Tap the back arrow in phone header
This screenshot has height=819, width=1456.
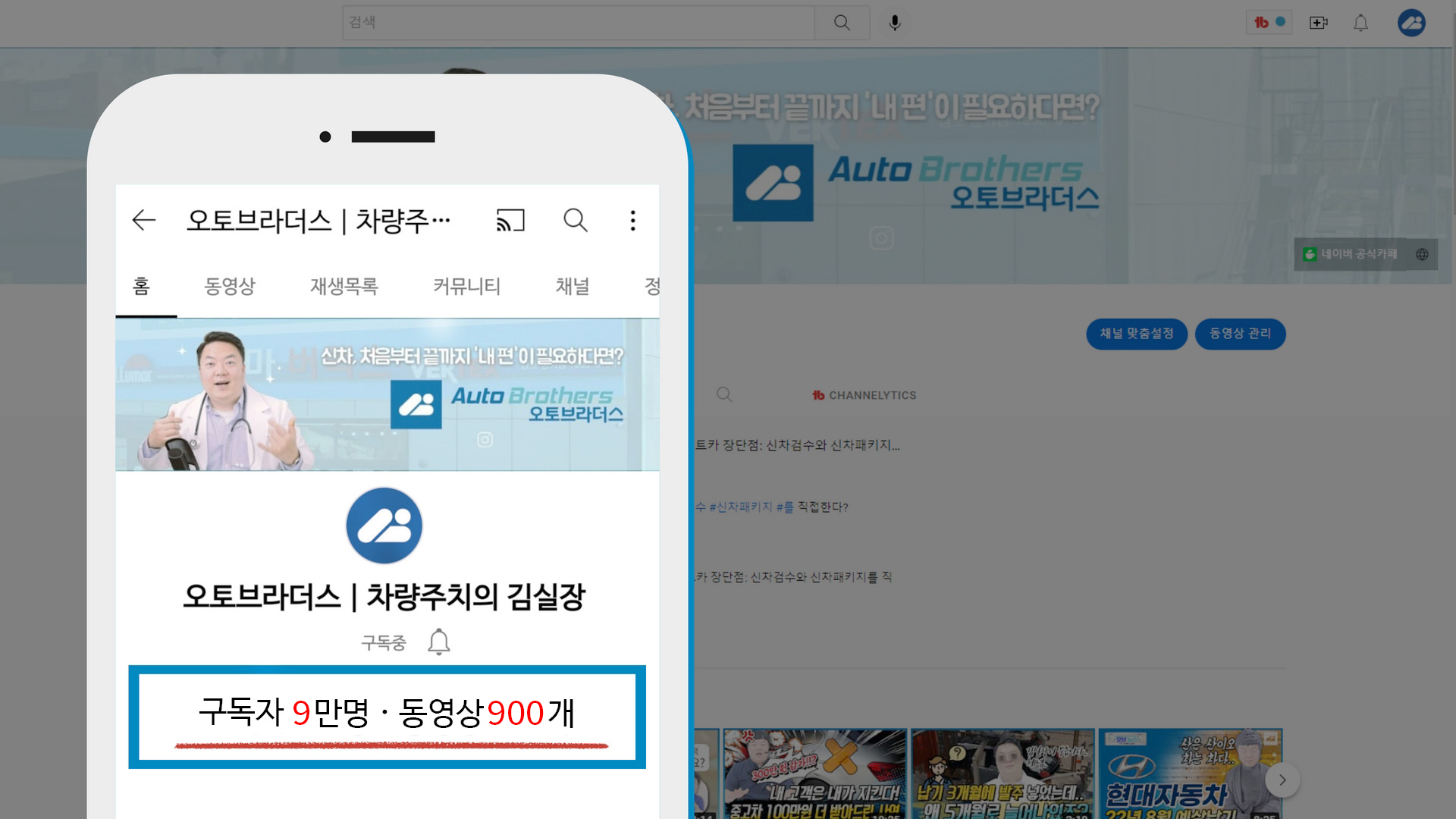[143, 221]
